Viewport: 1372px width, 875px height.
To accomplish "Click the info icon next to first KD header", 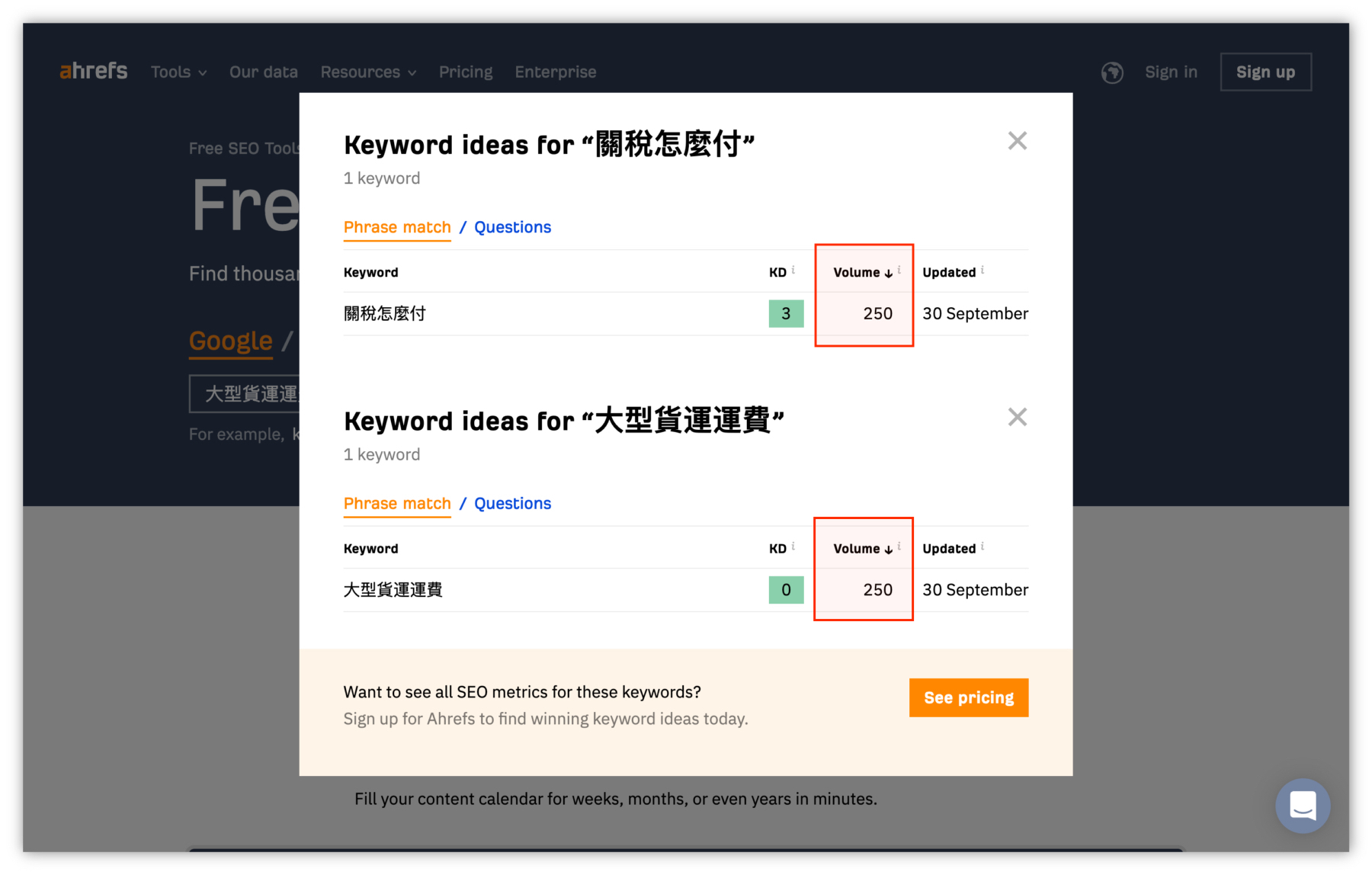I will (793, 270).
